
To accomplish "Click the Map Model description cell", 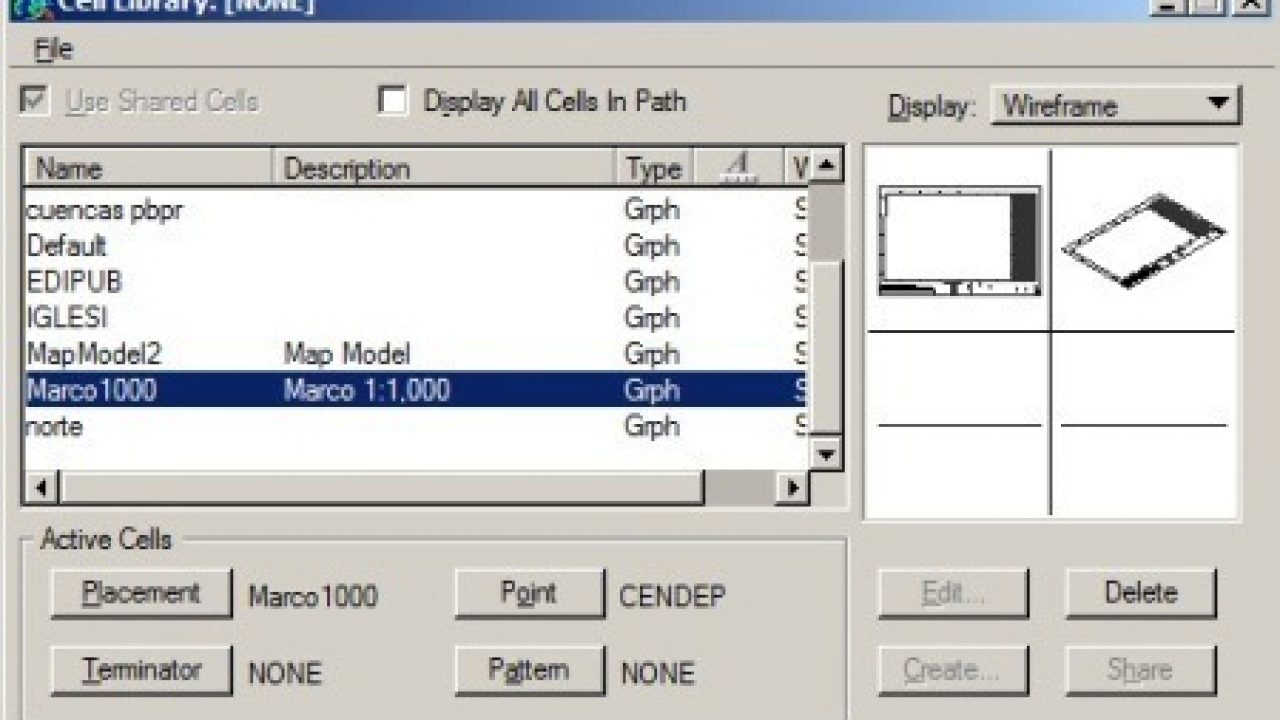I will point(347,354).
